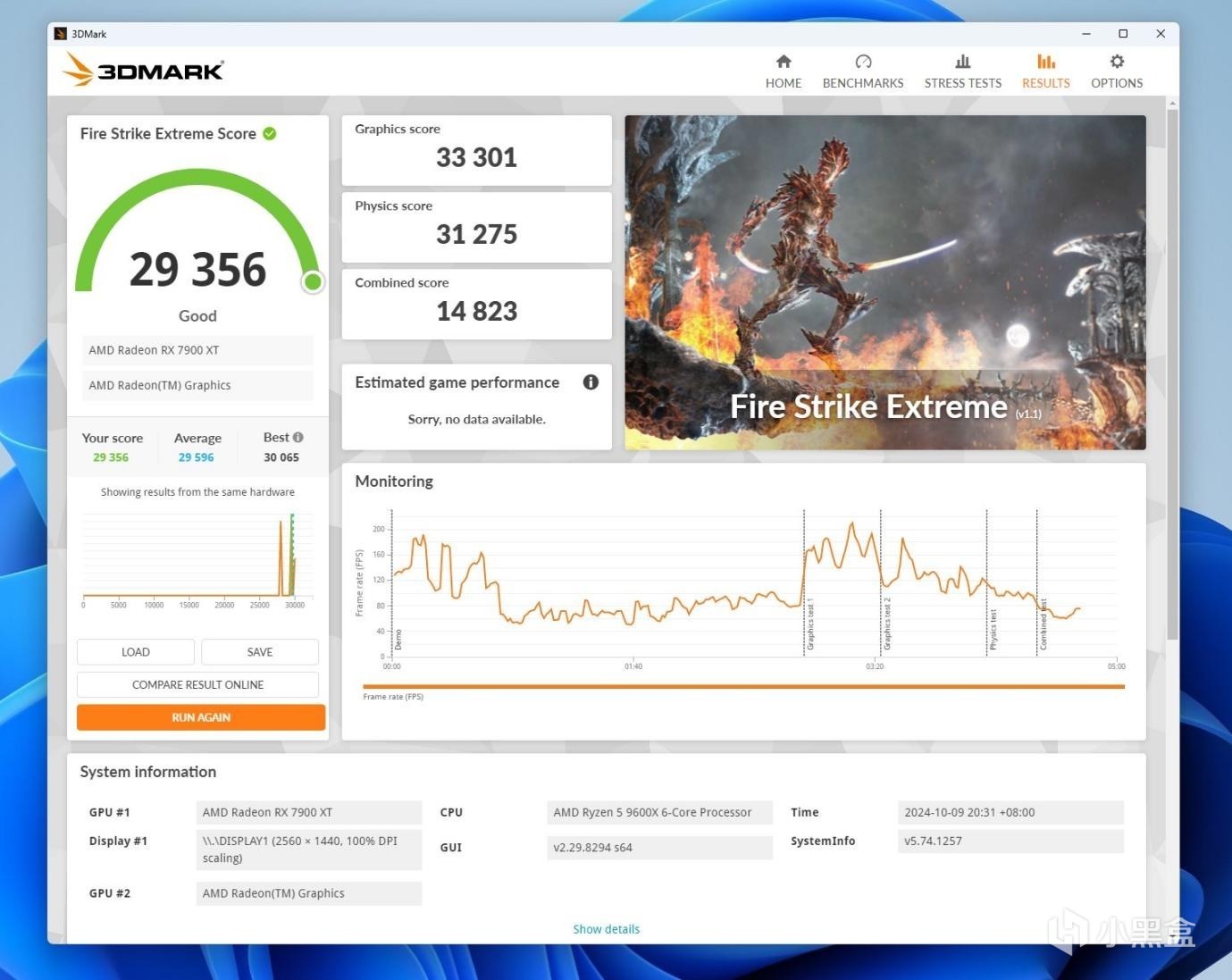Click the Graphics score value 33 301
1232x980 pixels.
click(477, 158)
